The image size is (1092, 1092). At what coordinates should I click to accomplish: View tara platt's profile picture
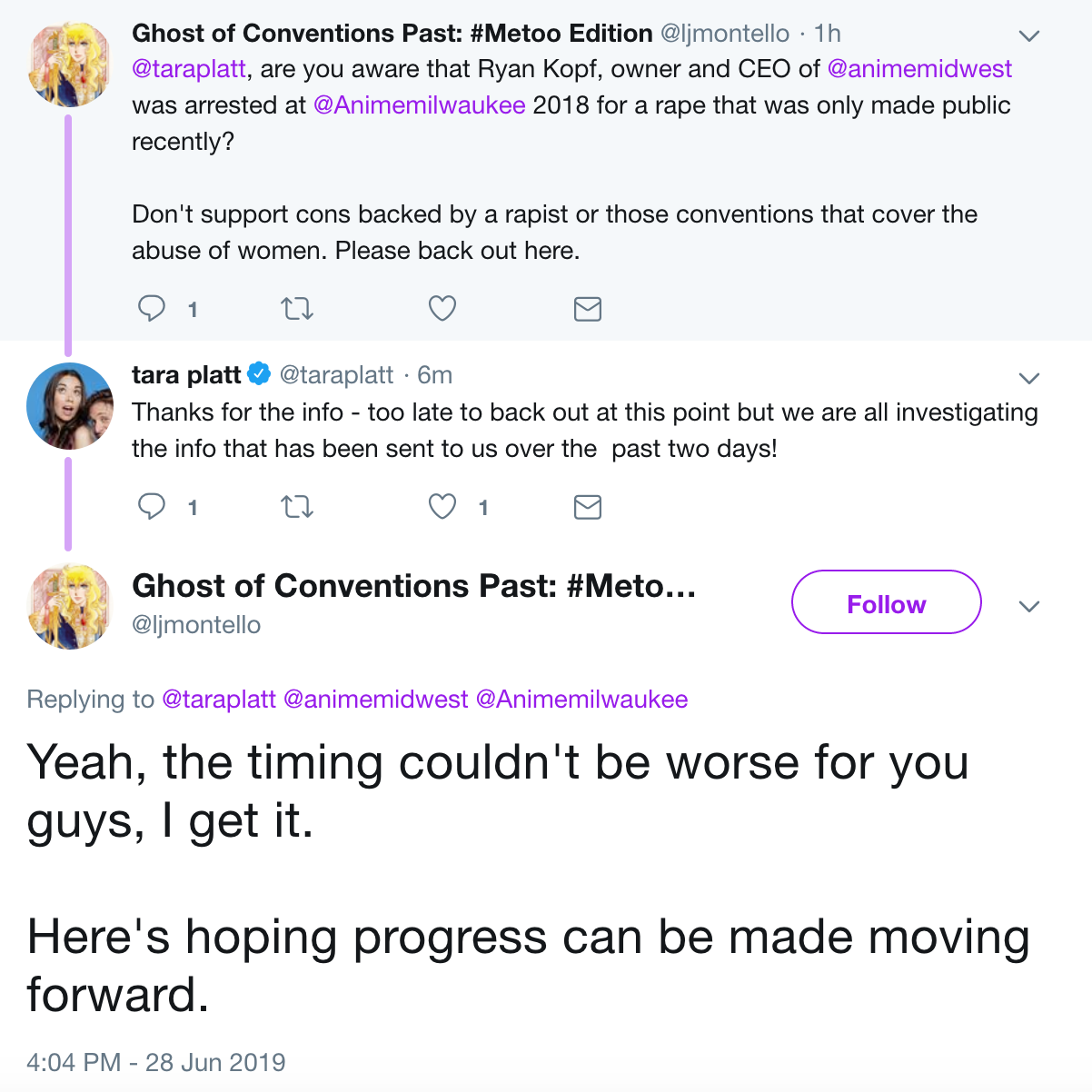[70, 406]
